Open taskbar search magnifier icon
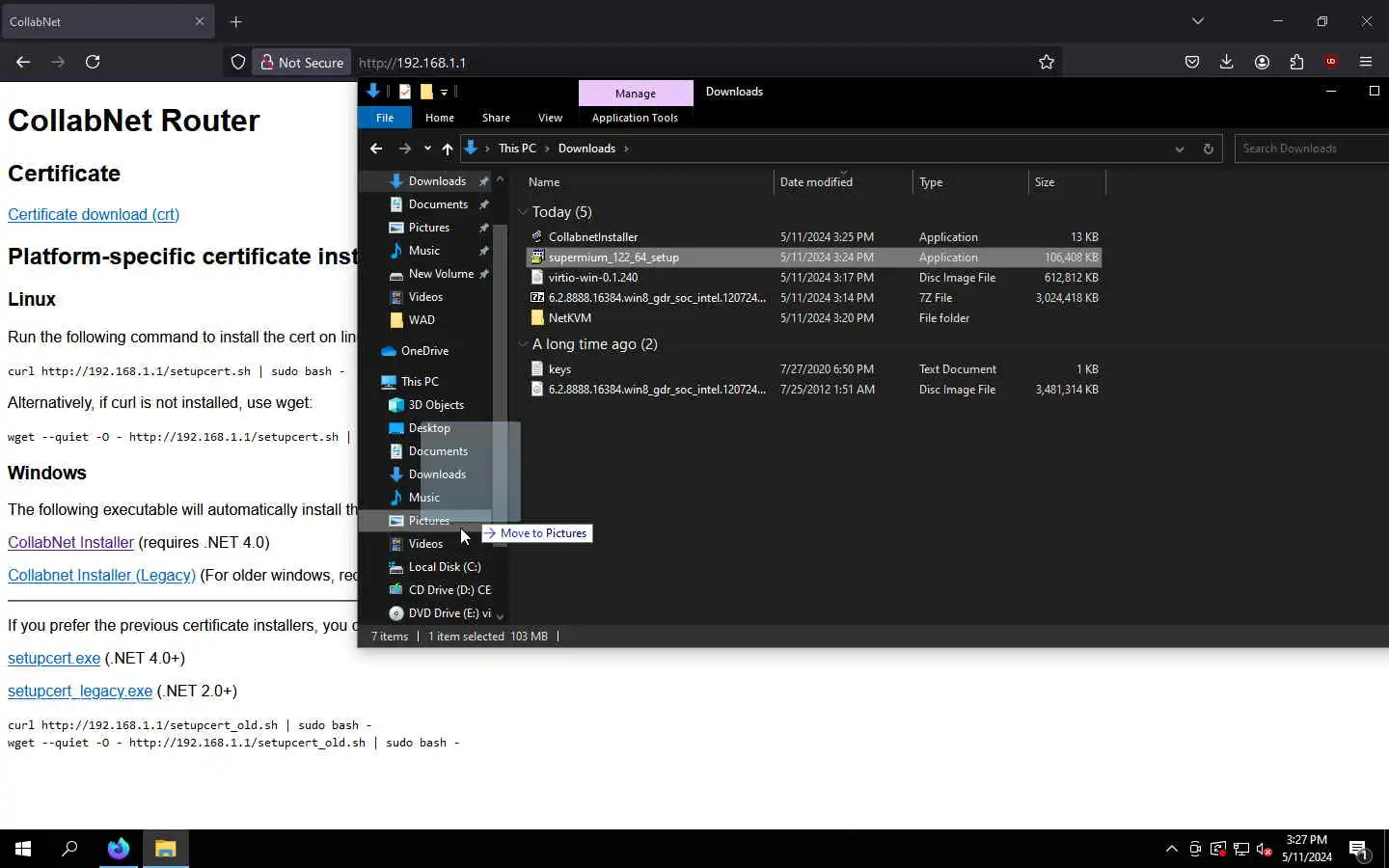Screen dimensions: 1389x868 69,849
